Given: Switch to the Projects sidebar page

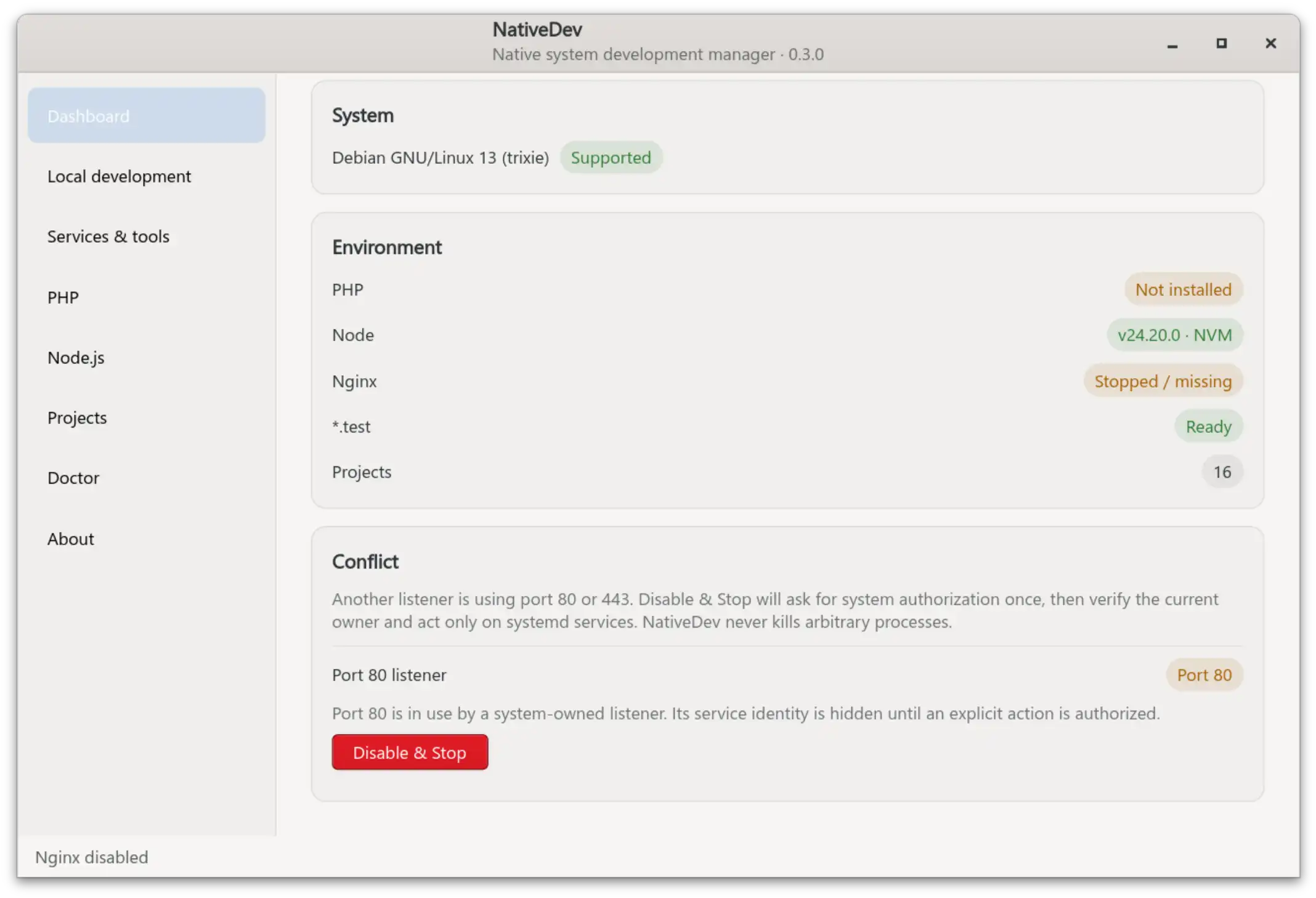Looking at the screenshot, I should click(147, 418).
